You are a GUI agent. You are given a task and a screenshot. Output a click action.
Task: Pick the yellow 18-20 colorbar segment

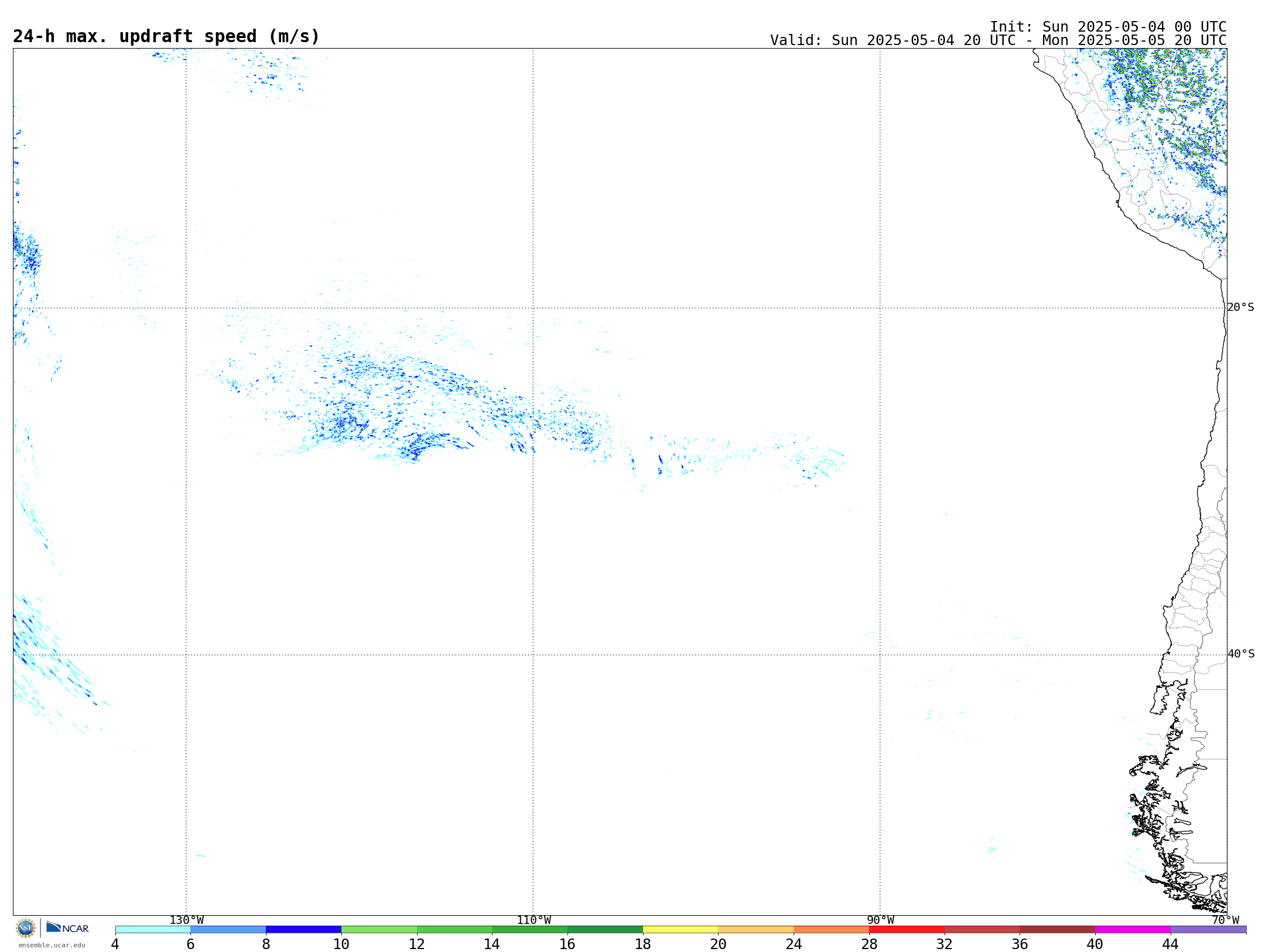click(681, 930)
